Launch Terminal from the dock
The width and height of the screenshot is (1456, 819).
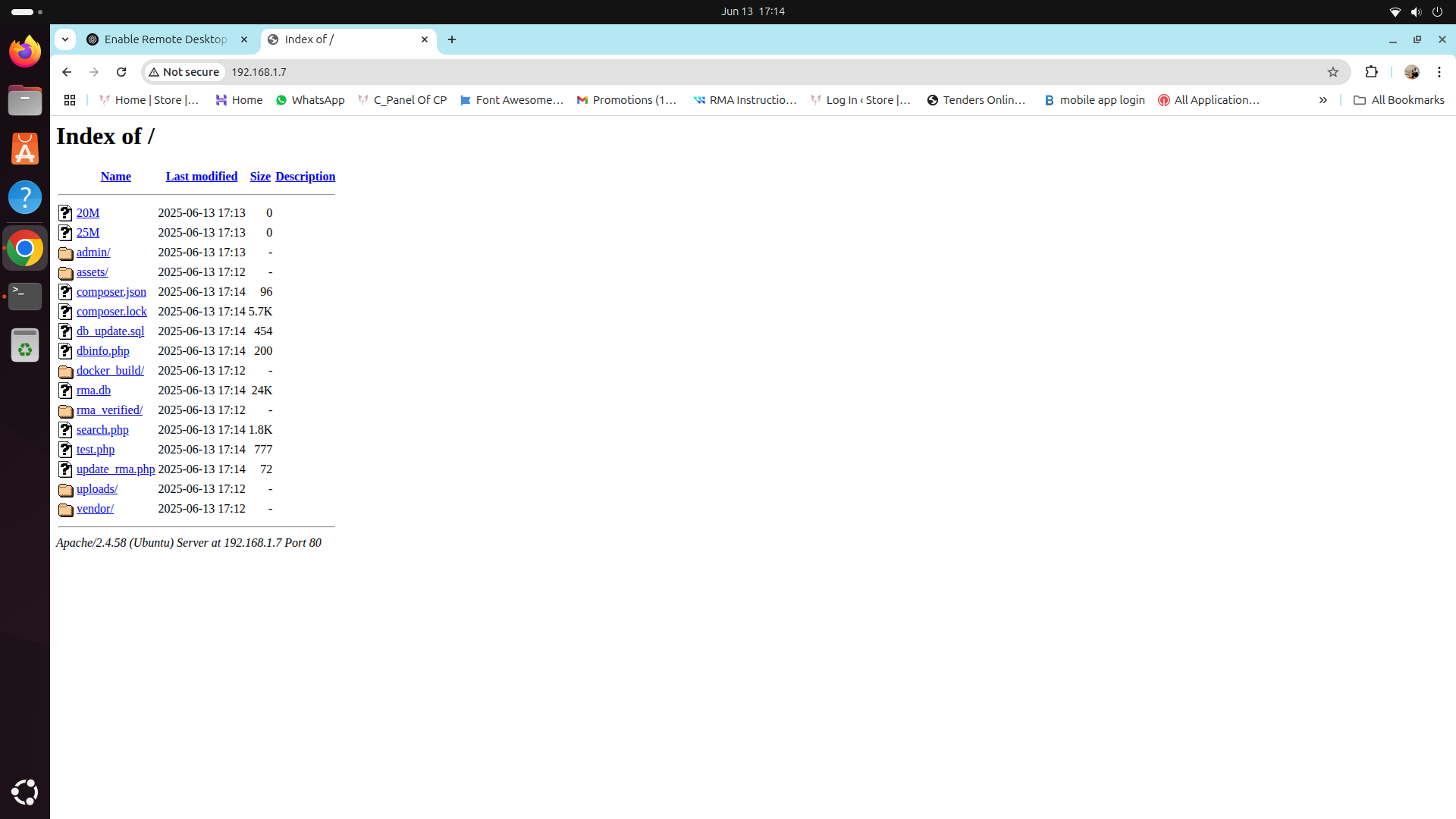click(25, 296)
